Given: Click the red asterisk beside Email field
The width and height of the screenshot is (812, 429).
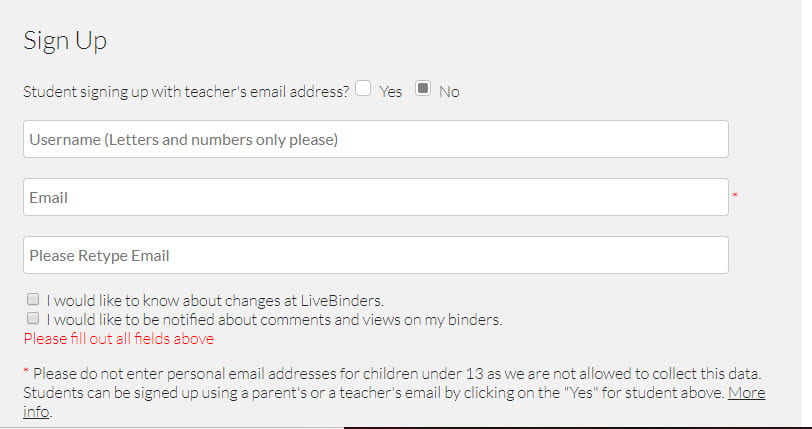Looking at the screenshot, I should pos(735,195).
